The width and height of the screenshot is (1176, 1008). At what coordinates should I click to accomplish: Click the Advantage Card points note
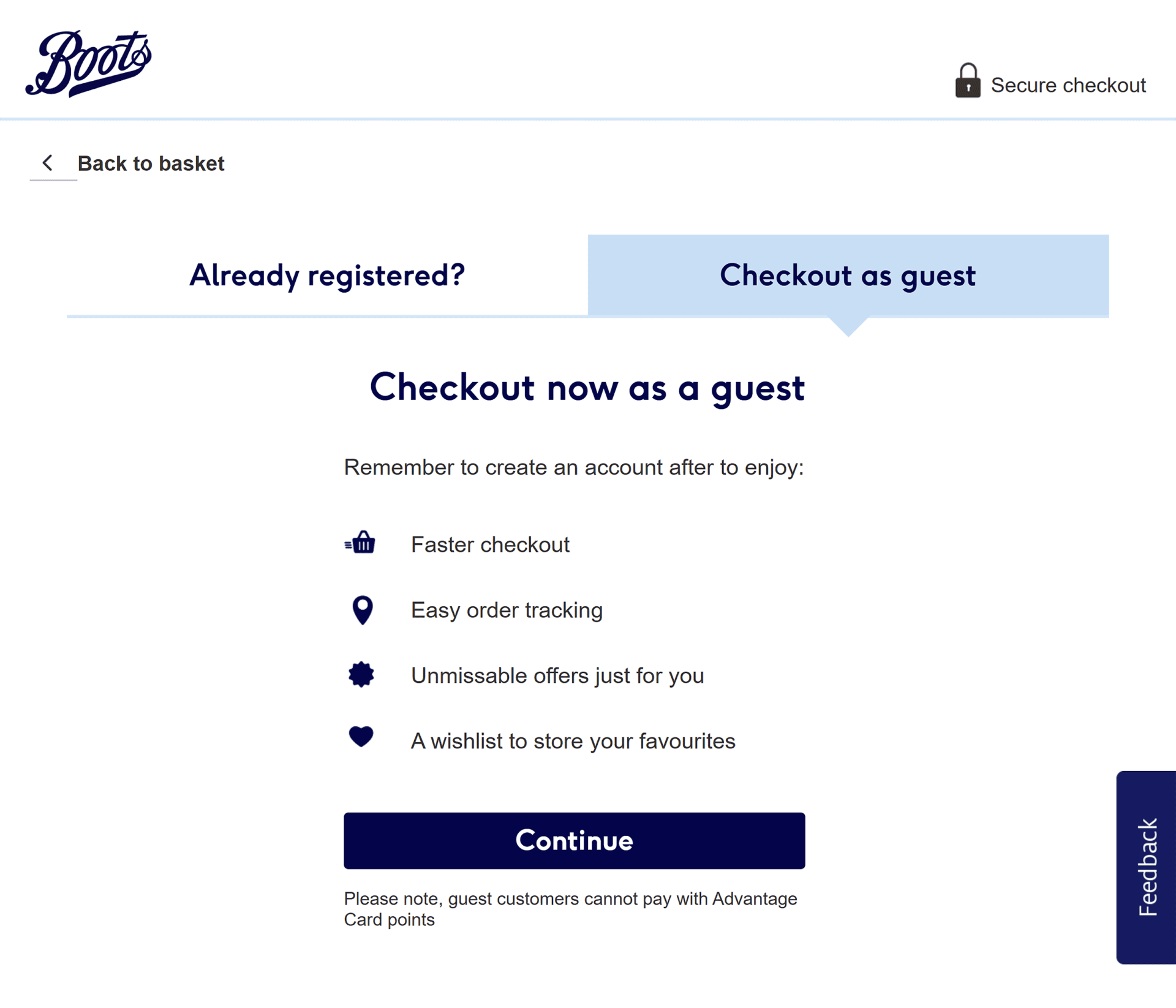[570, 909]
